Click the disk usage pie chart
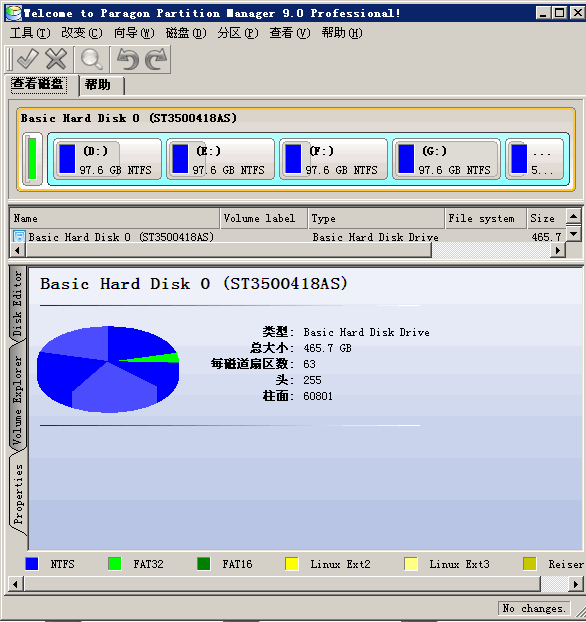 108,369
